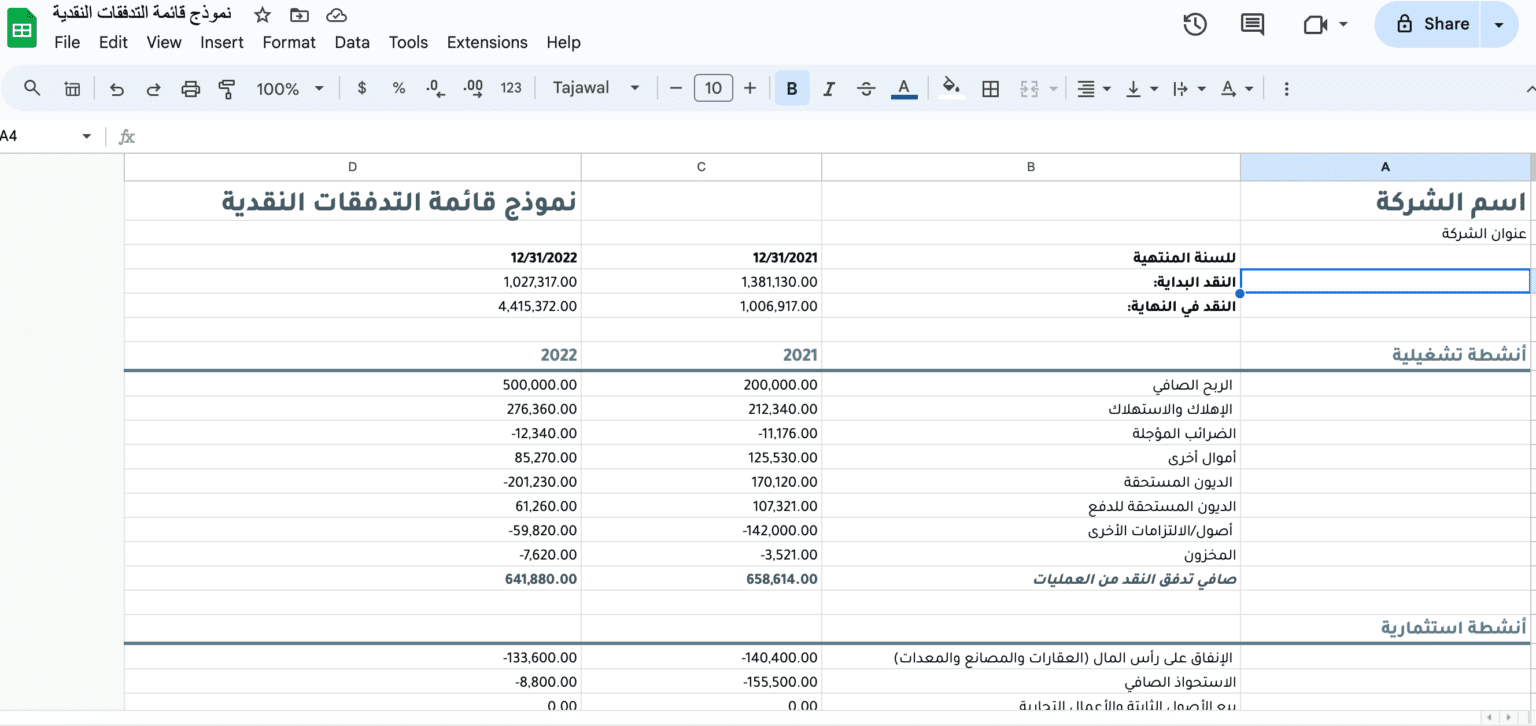The image size is (1536, 726).
Task: Open the Extensions menu
Action: 487,42
